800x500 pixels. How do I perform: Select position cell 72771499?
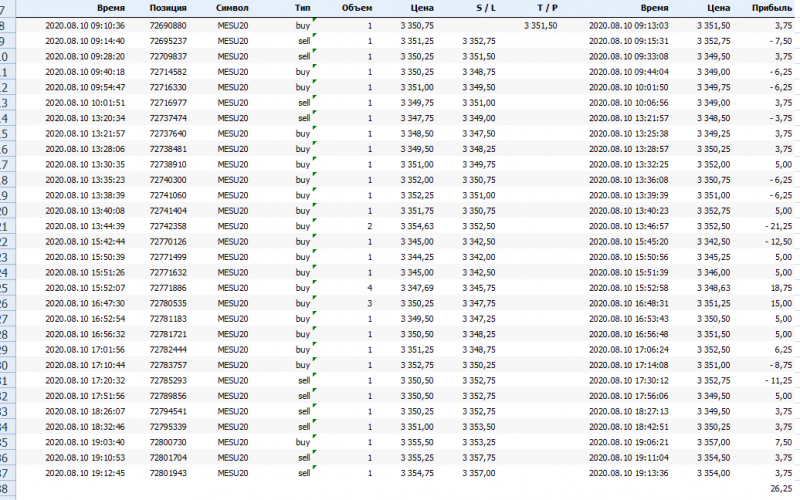168,257
